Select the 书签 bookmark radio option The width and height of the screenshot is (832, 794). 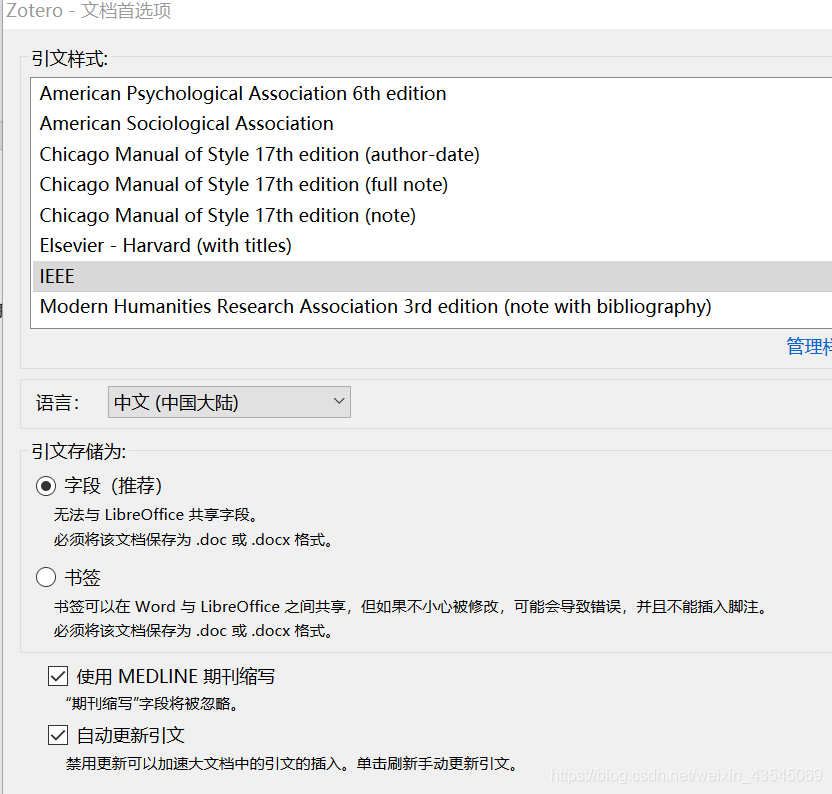click(46, 577)
